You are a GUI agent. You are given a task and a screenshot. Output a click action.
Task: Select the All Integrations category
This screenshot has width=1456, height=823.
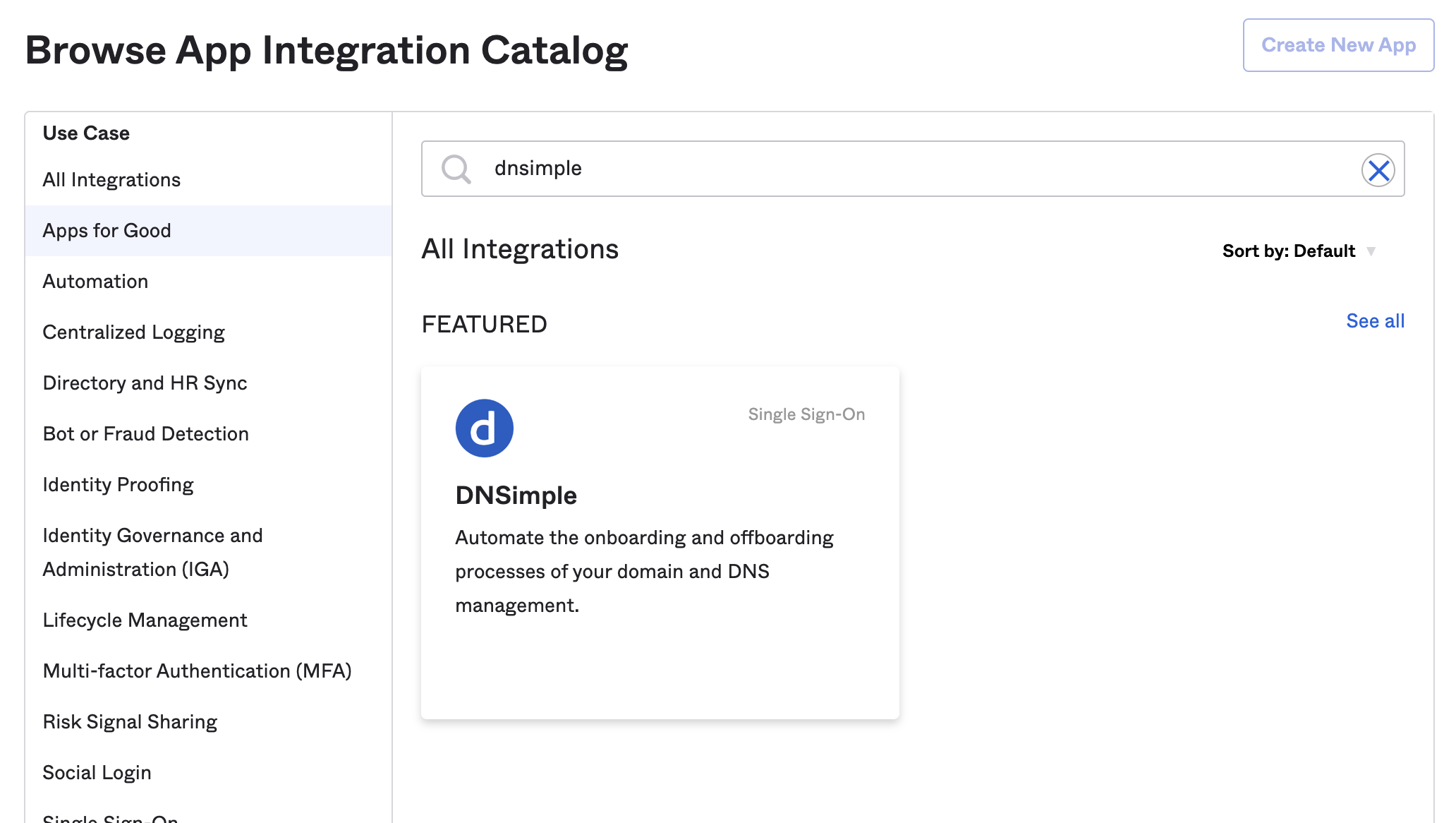(111, 179)
